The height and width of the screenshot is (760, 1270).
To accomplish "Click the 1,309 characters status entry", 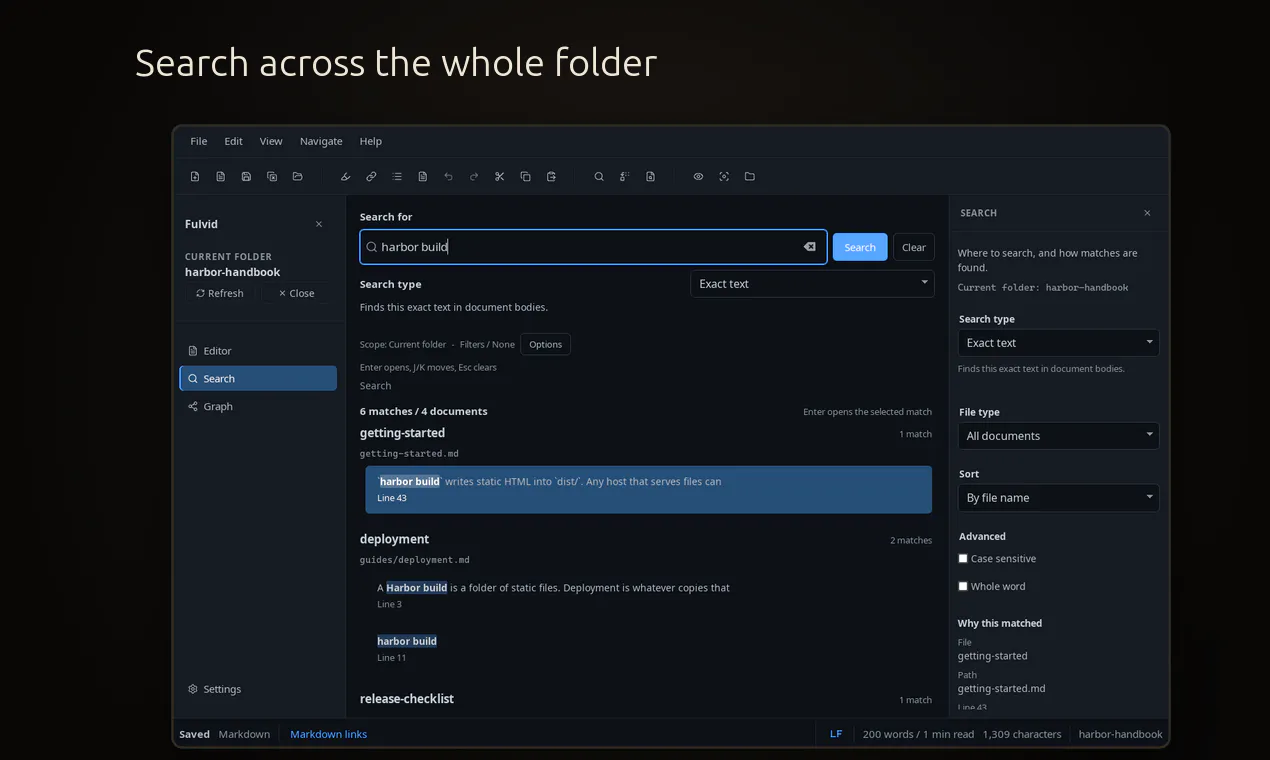I will [1022, 734].
